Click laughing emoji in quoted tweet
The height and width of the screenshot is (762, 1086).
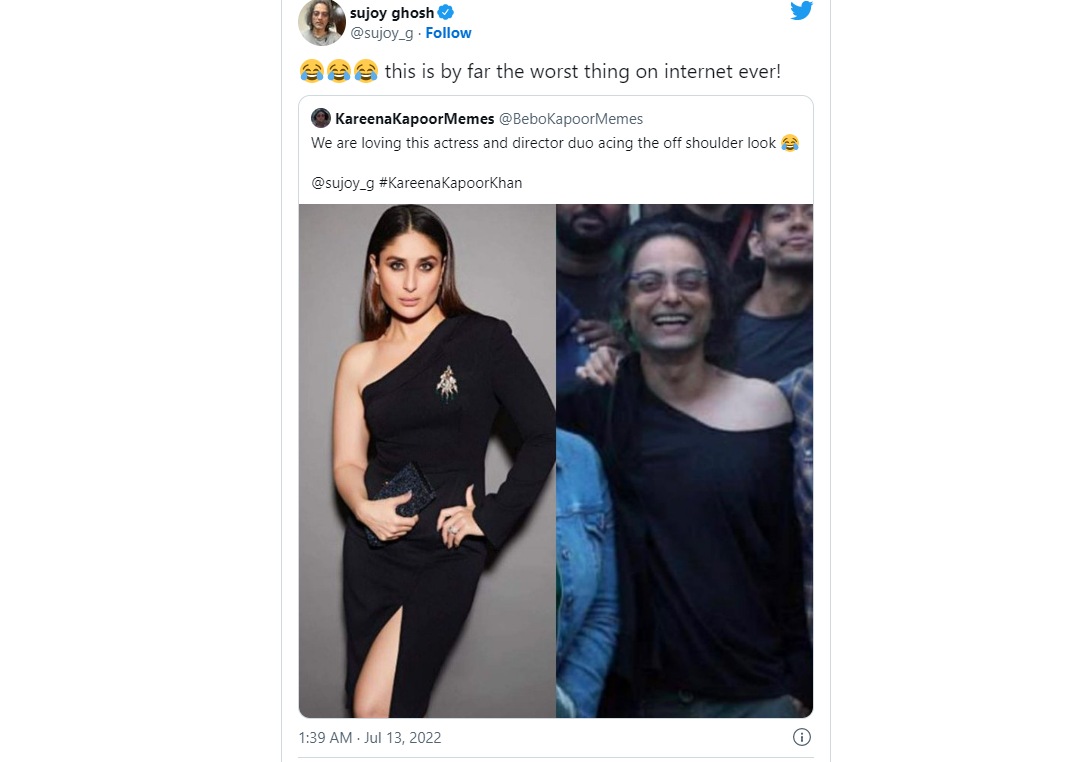790,143
